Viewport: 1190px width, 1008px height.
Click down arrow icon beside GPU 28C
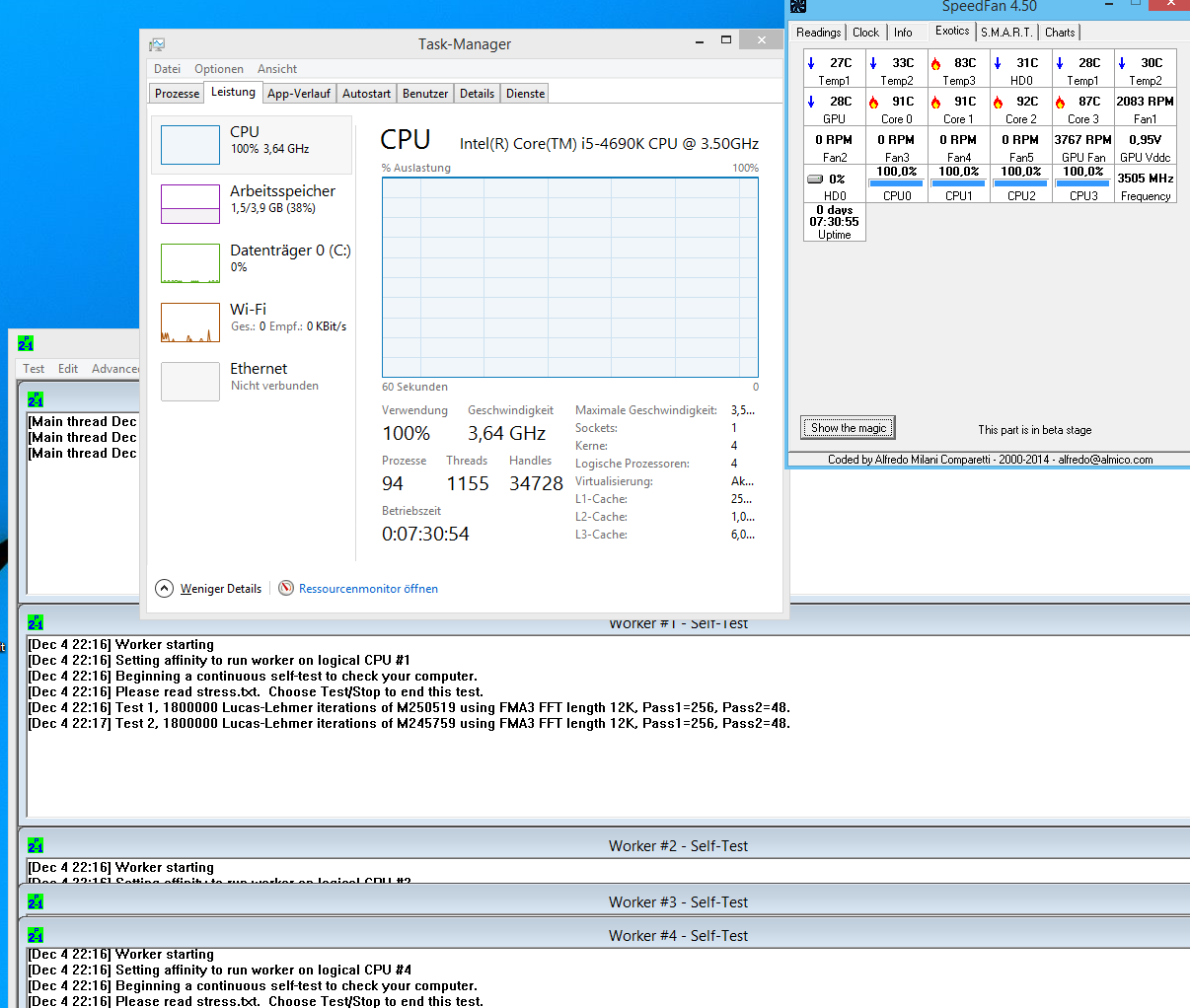pyautogui.click(x=811, y=102)
